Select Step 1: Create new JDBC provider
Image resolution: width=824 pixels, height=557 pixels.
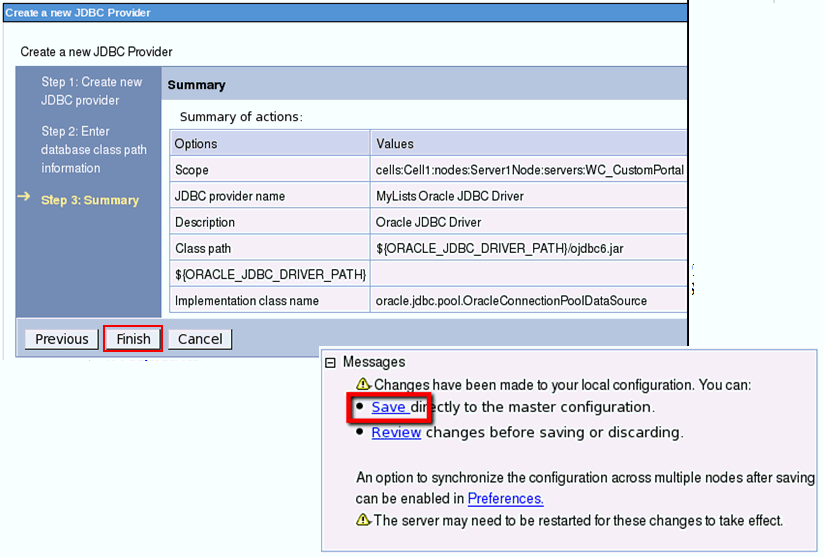(x=91, y=91)
